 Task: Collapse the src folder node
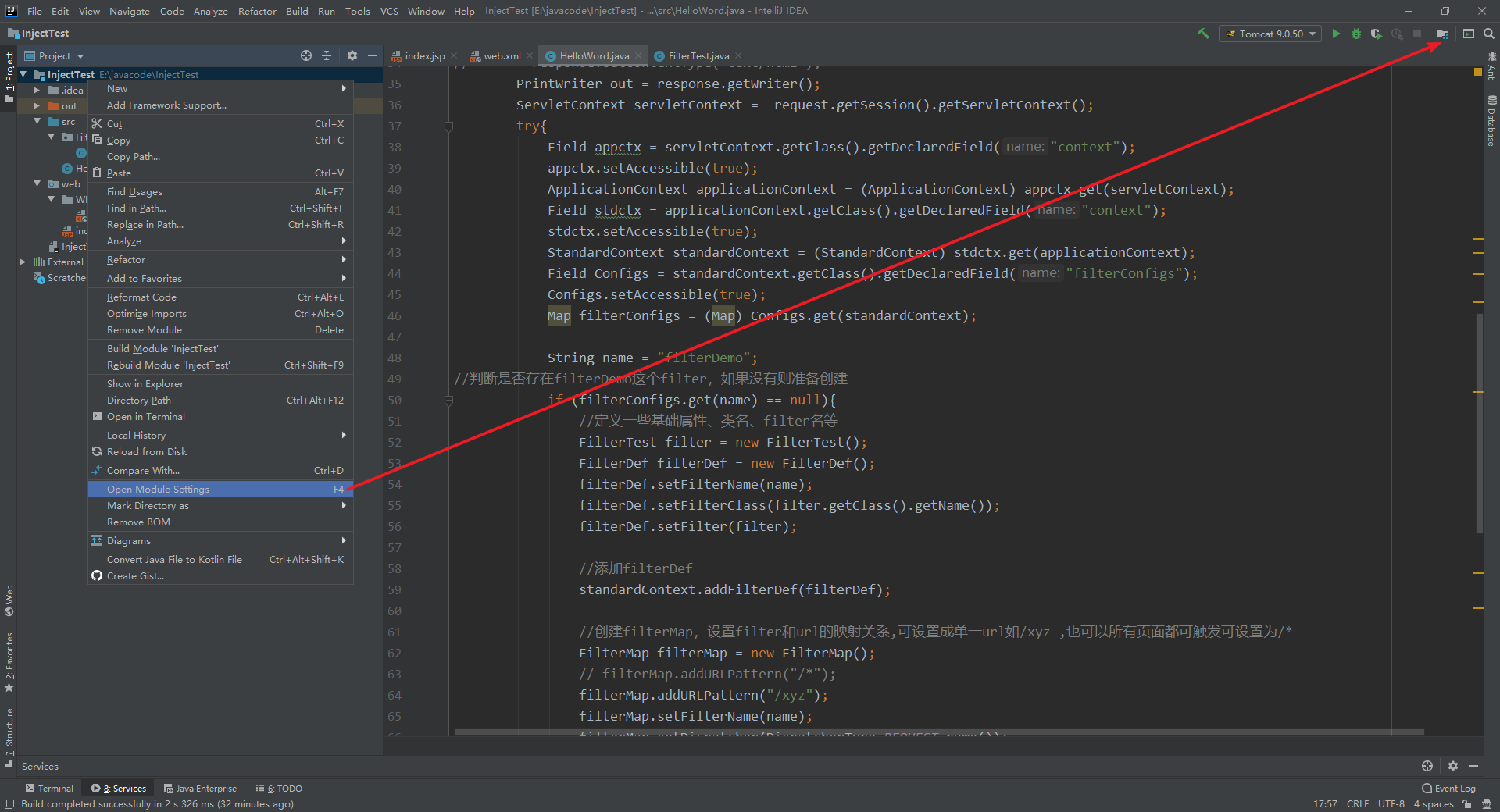(37, 121)
